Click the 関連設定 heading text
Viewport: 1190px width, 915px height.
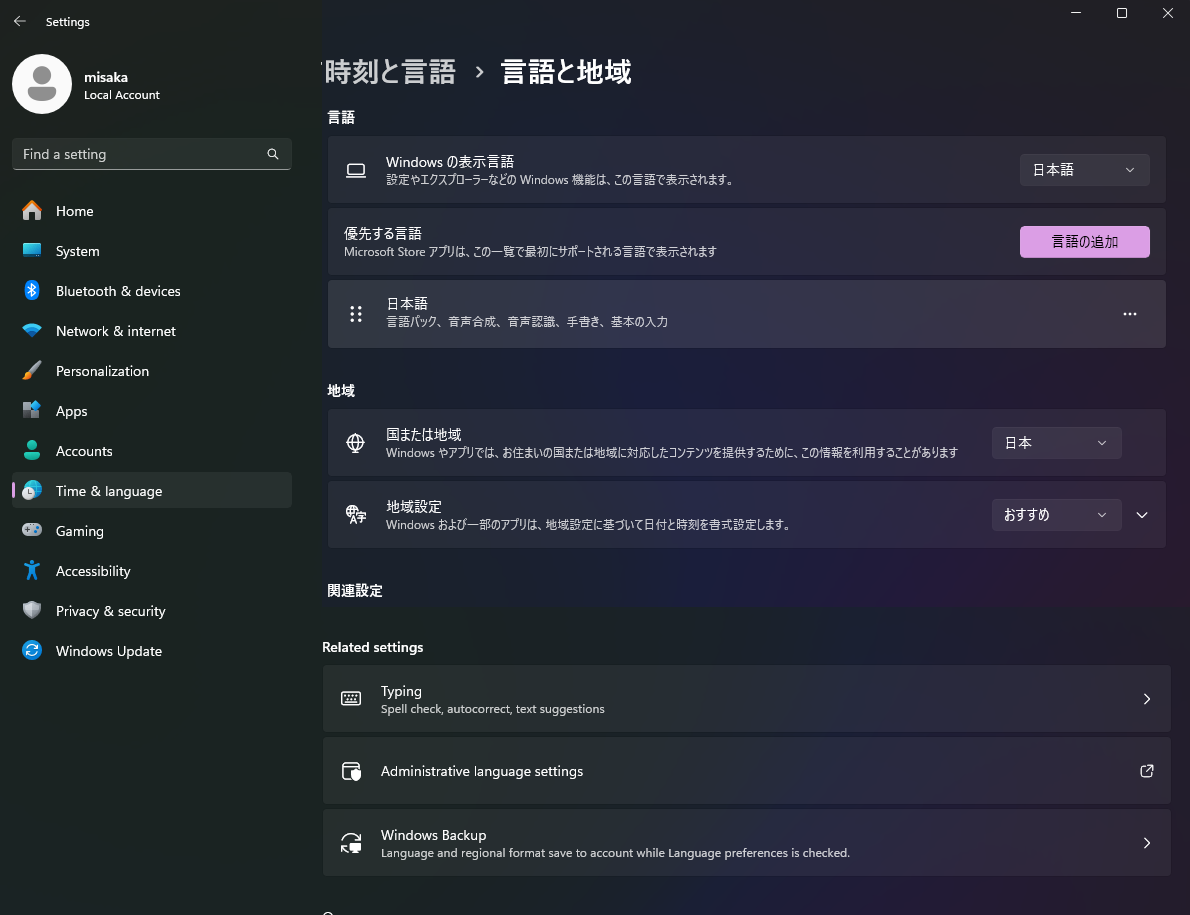pyautogui.click(x=354, y=591)
